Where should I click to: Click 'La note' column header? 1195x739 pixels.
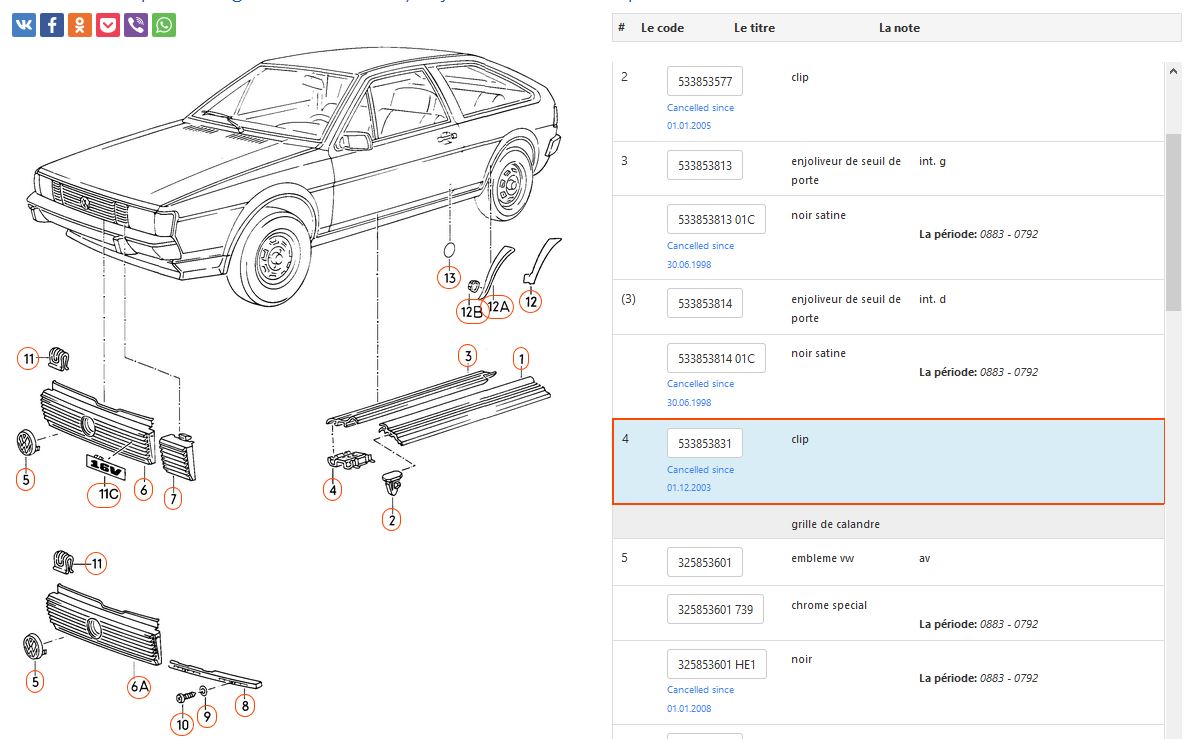click(899, 28)
